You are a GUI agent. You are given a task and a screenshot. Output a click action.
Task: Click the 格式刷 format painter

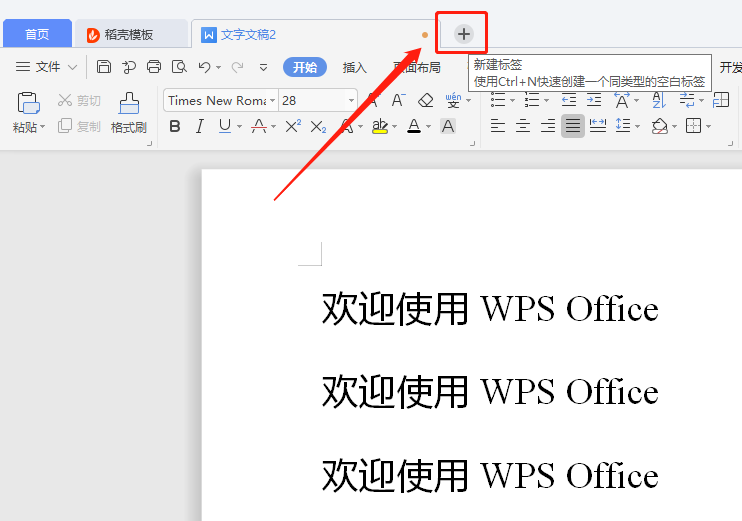pyautogui.click(x=129, y=113)
